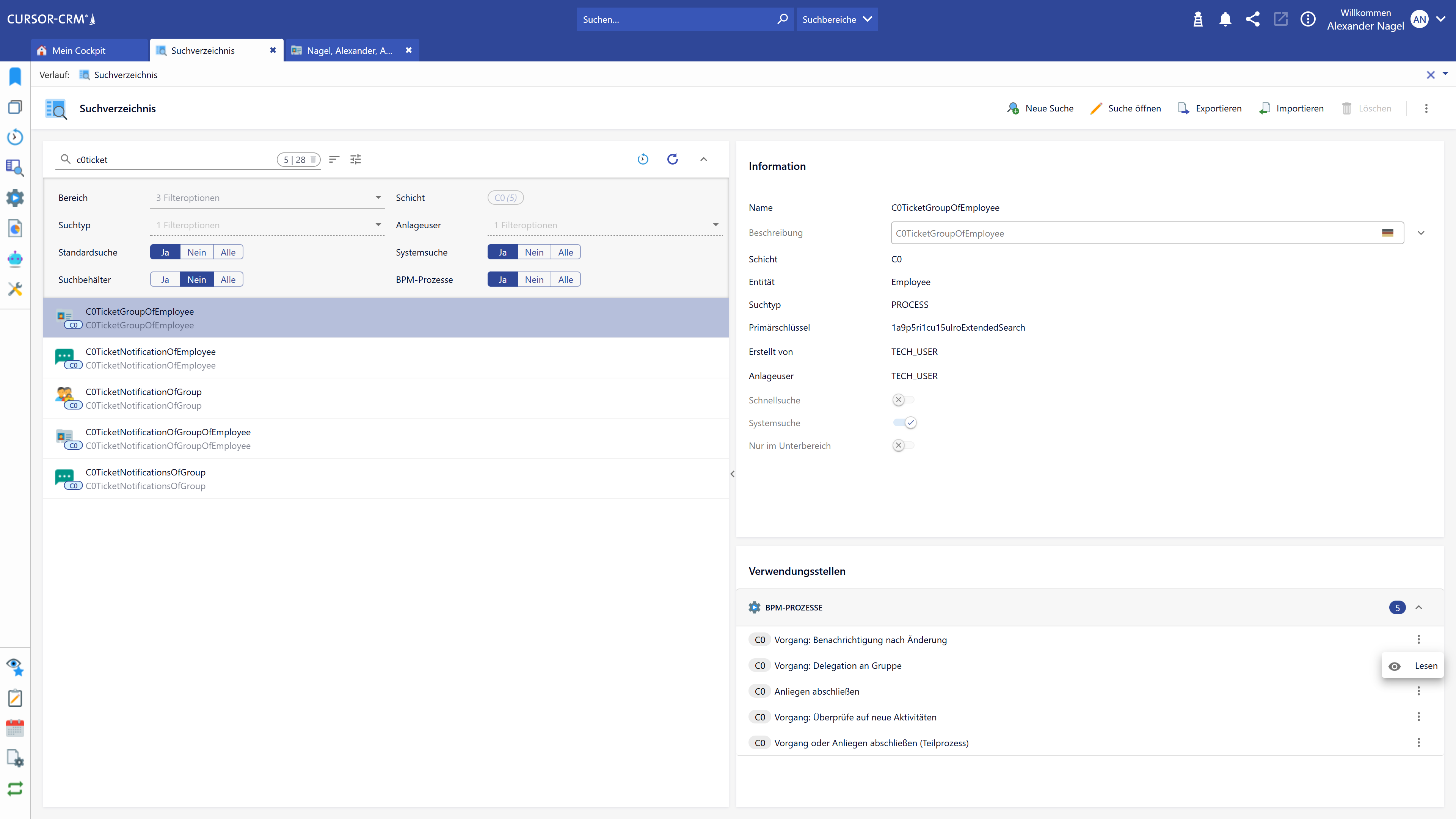Open the tools wrench icon in sidebar
This screenshot has height=819, width=1456.
[x=15, y=289]
